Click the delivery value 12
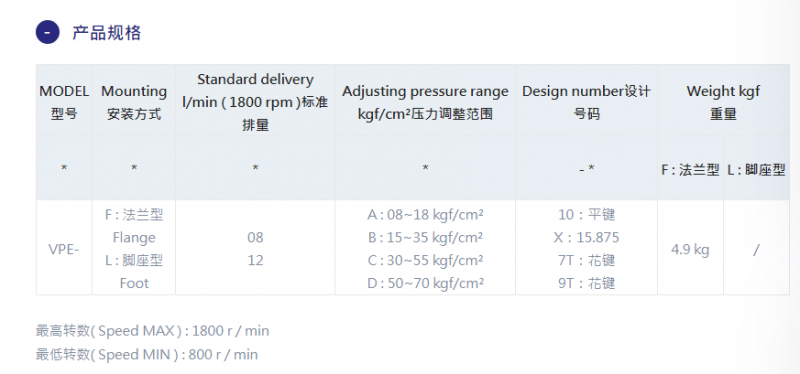 [255, 260]
